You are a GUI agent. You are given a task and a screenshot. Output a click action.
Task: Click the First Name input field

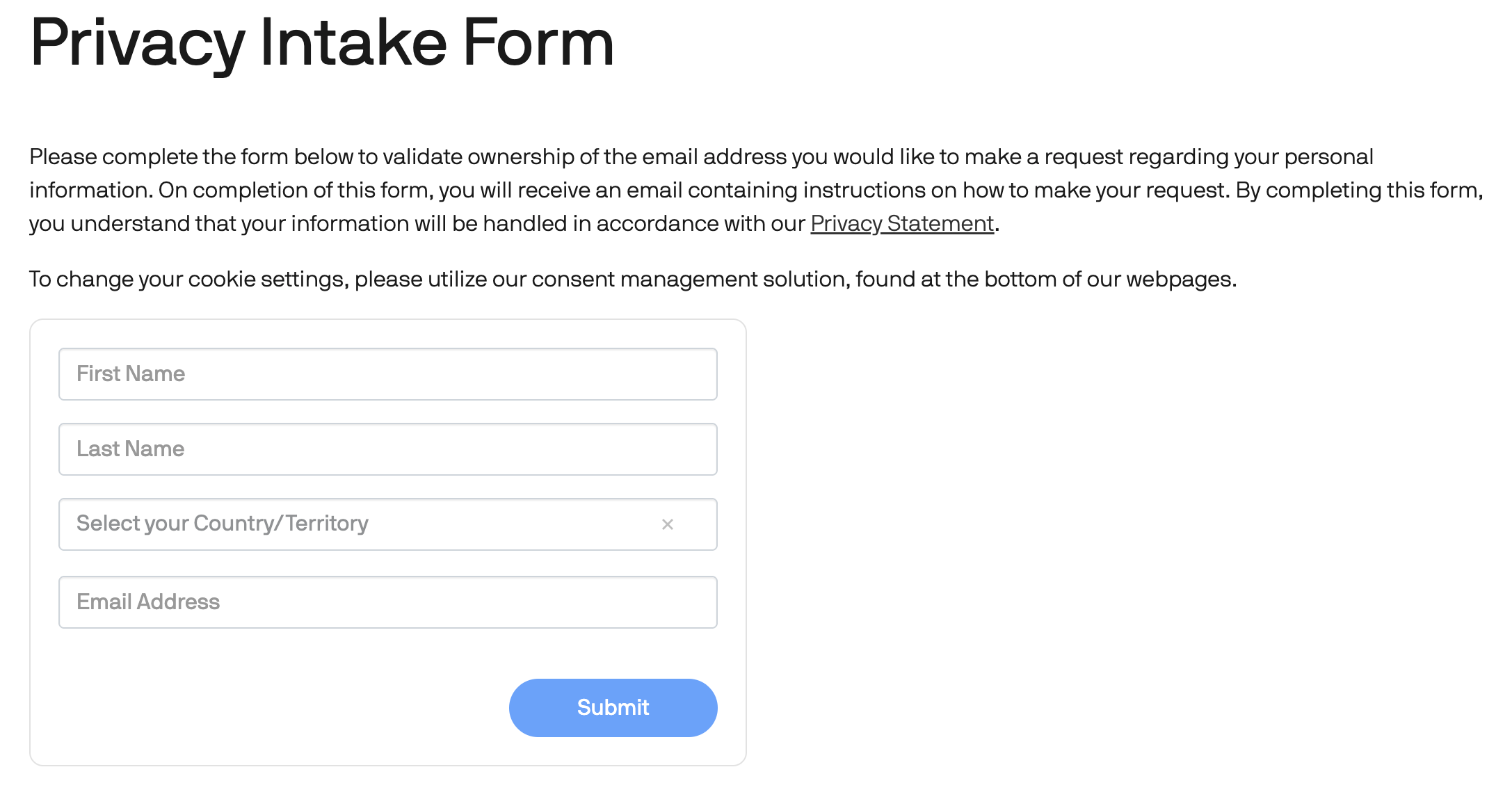[387, 374]
